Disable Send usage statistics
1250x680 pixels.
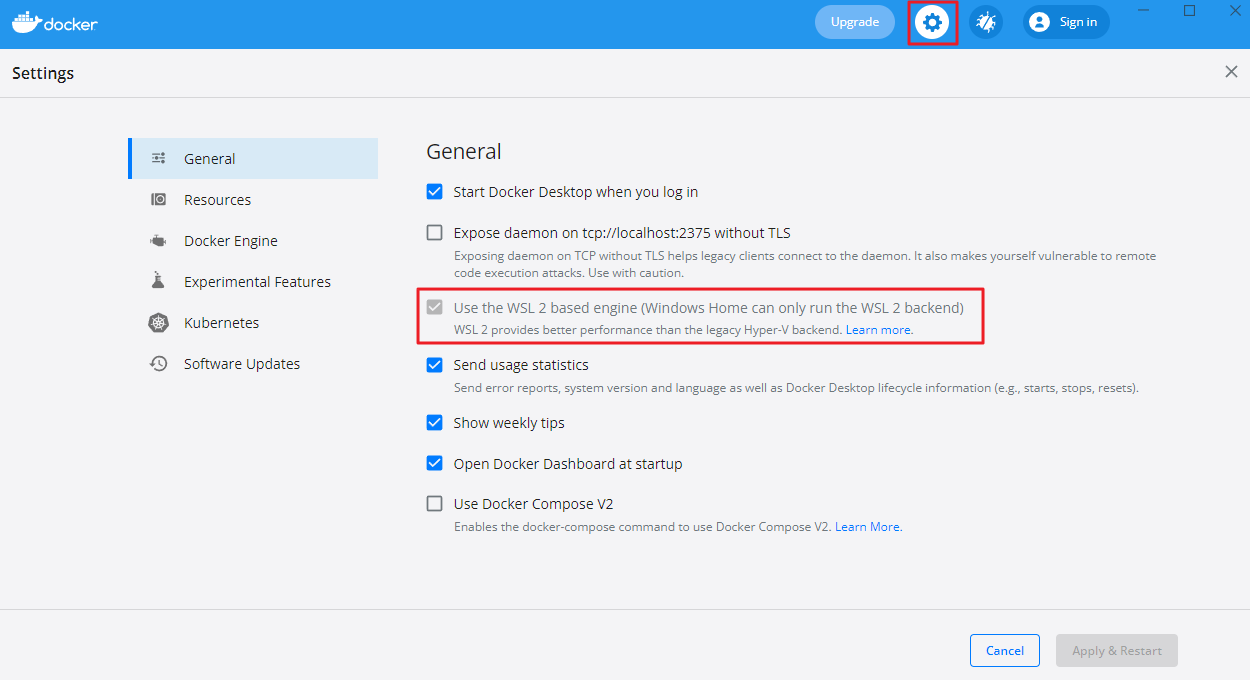(434, 365)
